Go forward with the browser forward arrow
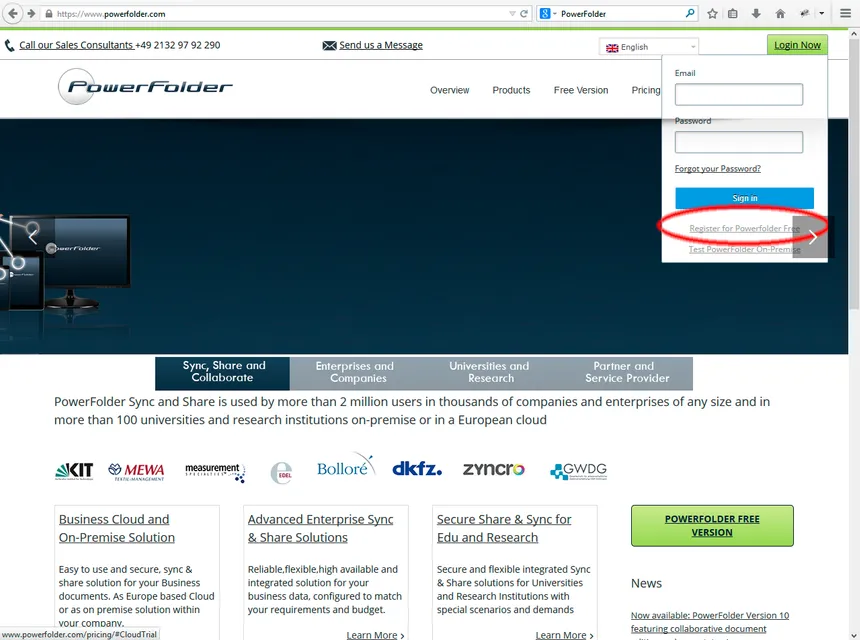The height and width of the screenshot is (640, 860). pyautogui.click(x=31, y=14)
